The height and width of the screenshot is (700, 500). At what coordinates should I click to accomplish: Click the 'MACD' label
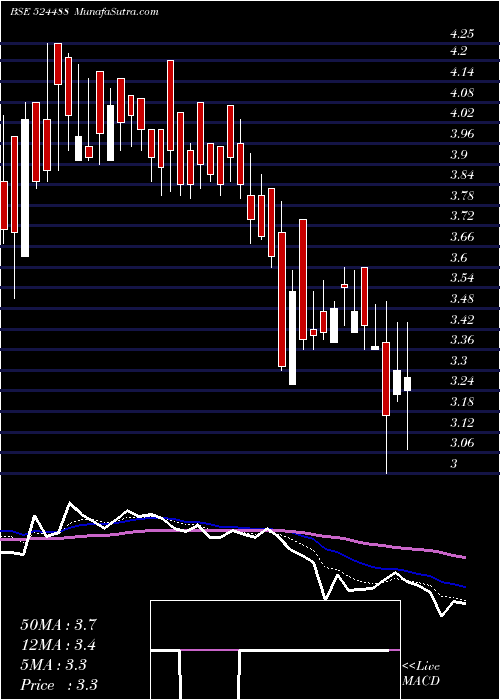[421, 682]
